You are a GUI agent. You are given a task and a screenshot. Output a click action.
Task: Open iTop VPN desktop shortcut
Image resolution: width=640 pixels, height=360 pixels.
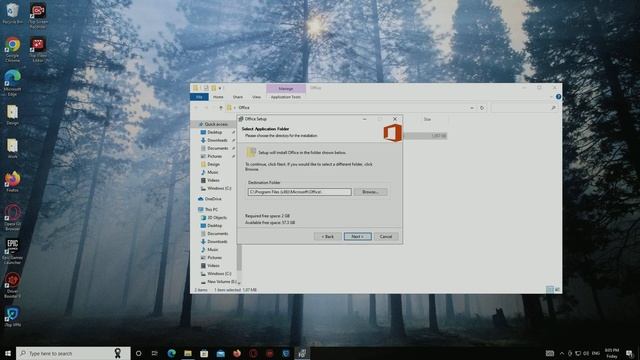(x=12, y=317)
